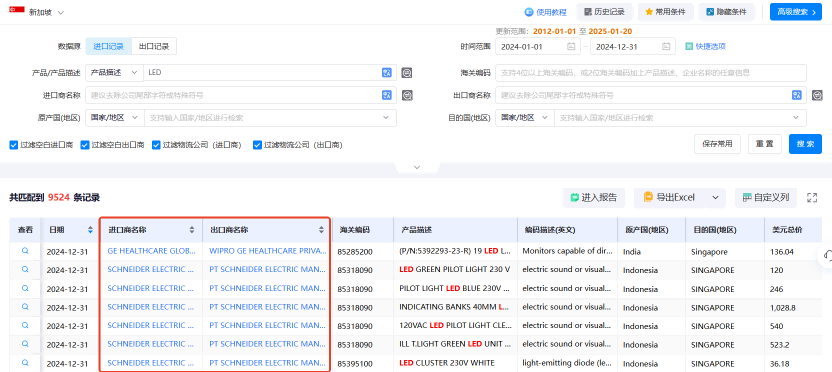Click the 重置 reset button

tap(765, 144)
